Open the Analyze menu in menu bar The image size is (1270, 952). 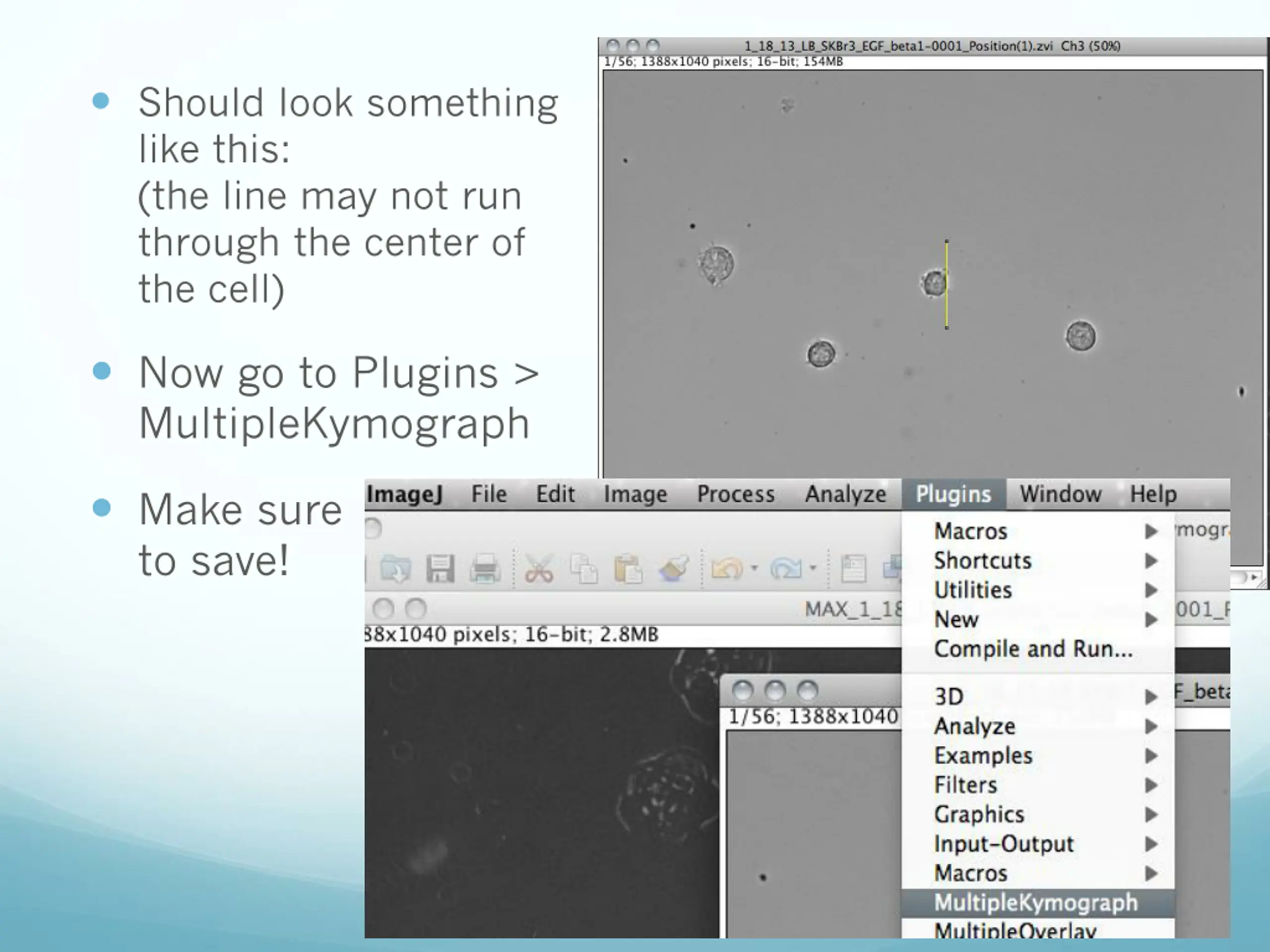[x=846, y=494]
